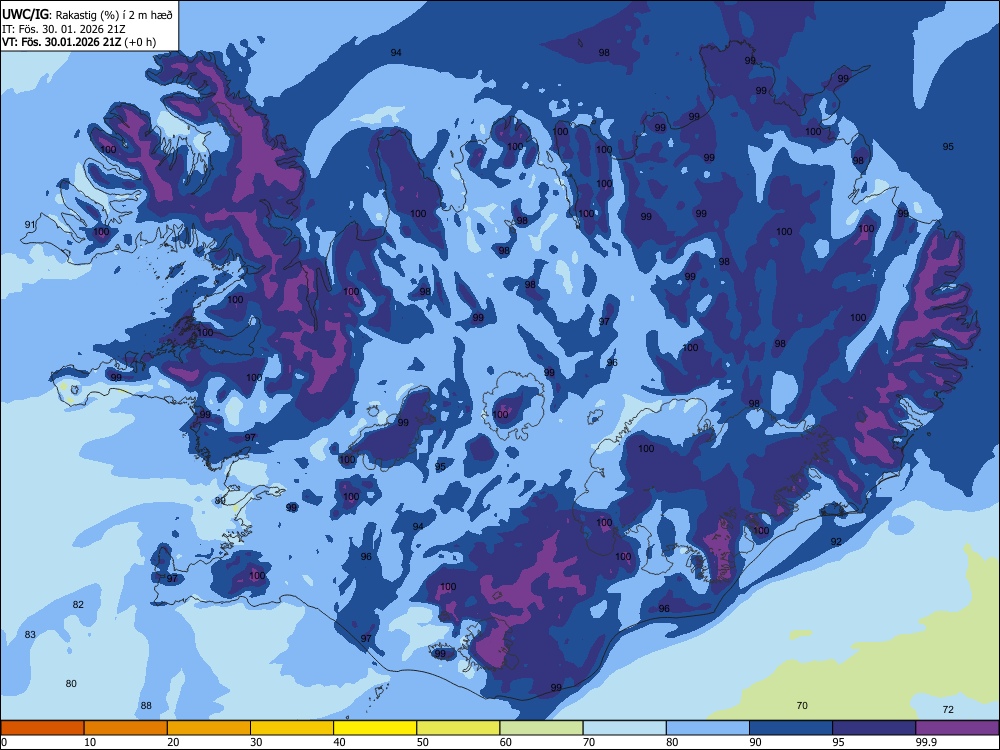Click the dark orange 0–10 legend swatch

click(x=42, y=728)
